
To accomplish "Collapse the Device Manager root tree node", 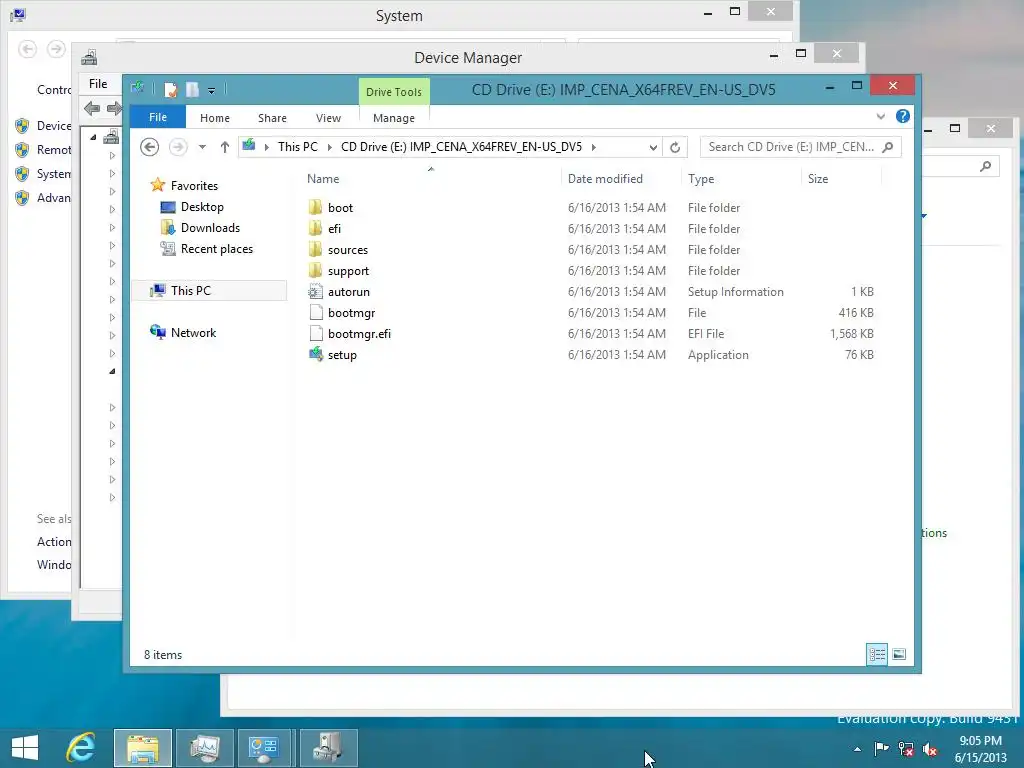I will [93, 137].
